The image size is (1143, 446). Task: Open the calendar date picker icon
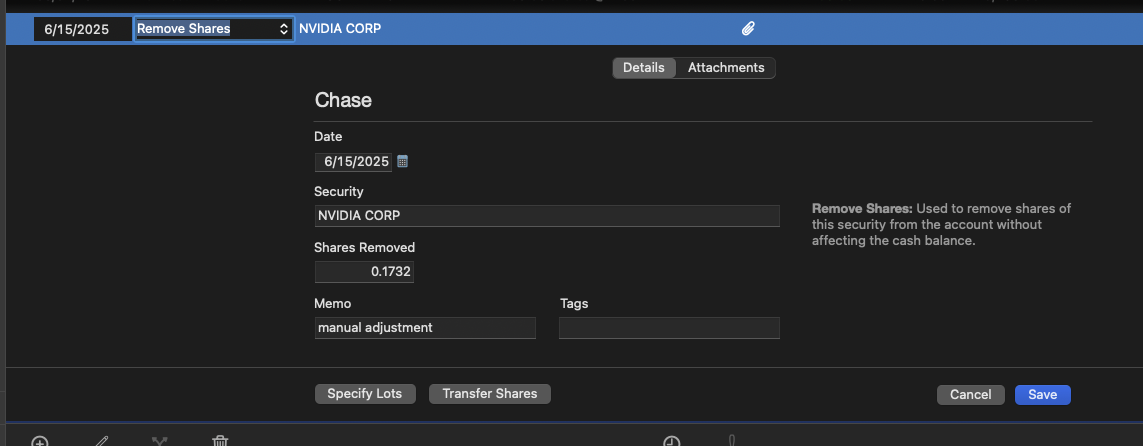[x=402, y=161]
